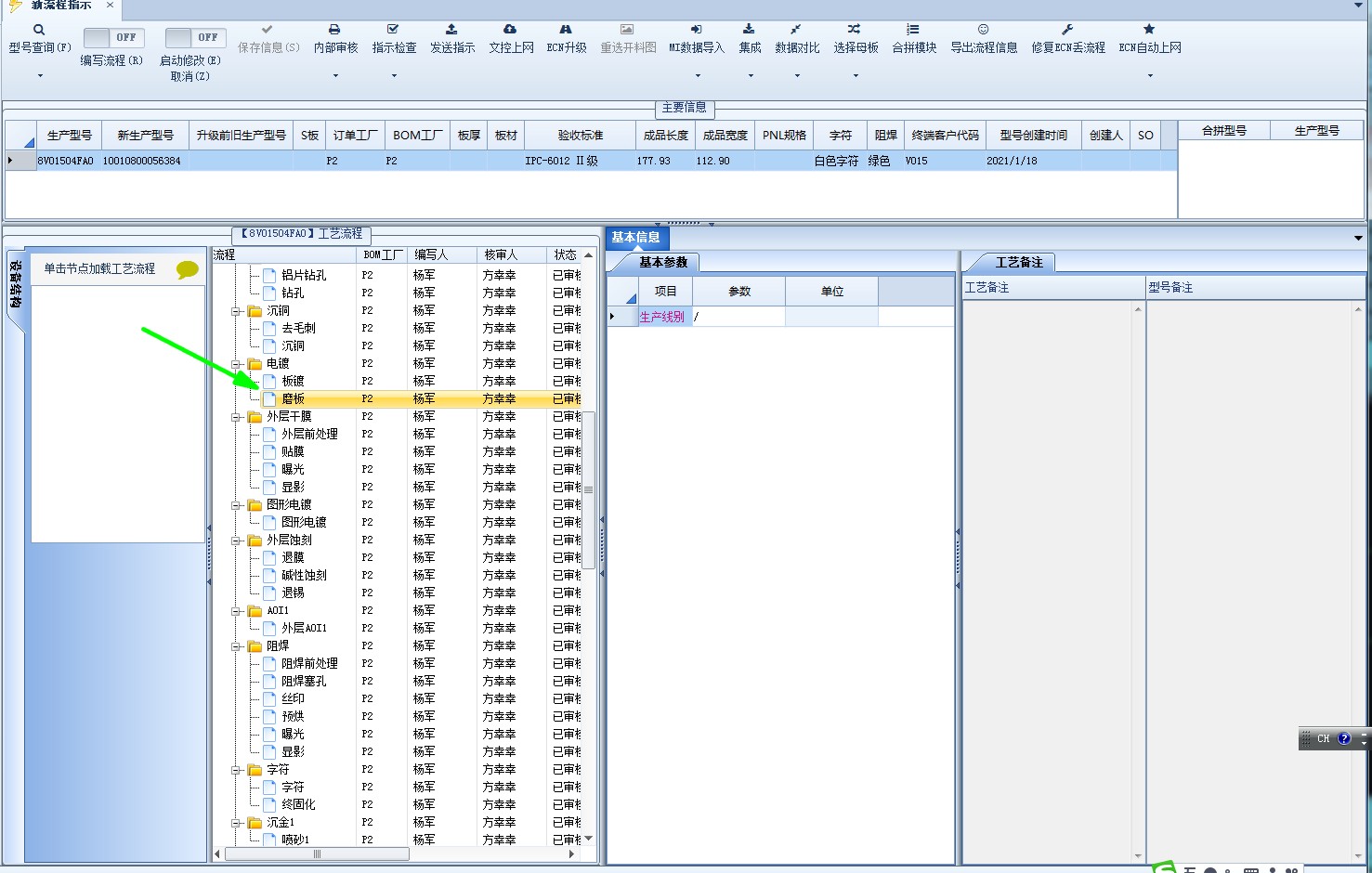Close the 新流程指示 tab
This screenshot has height=873, width=1372.
[x=110, y=5]
